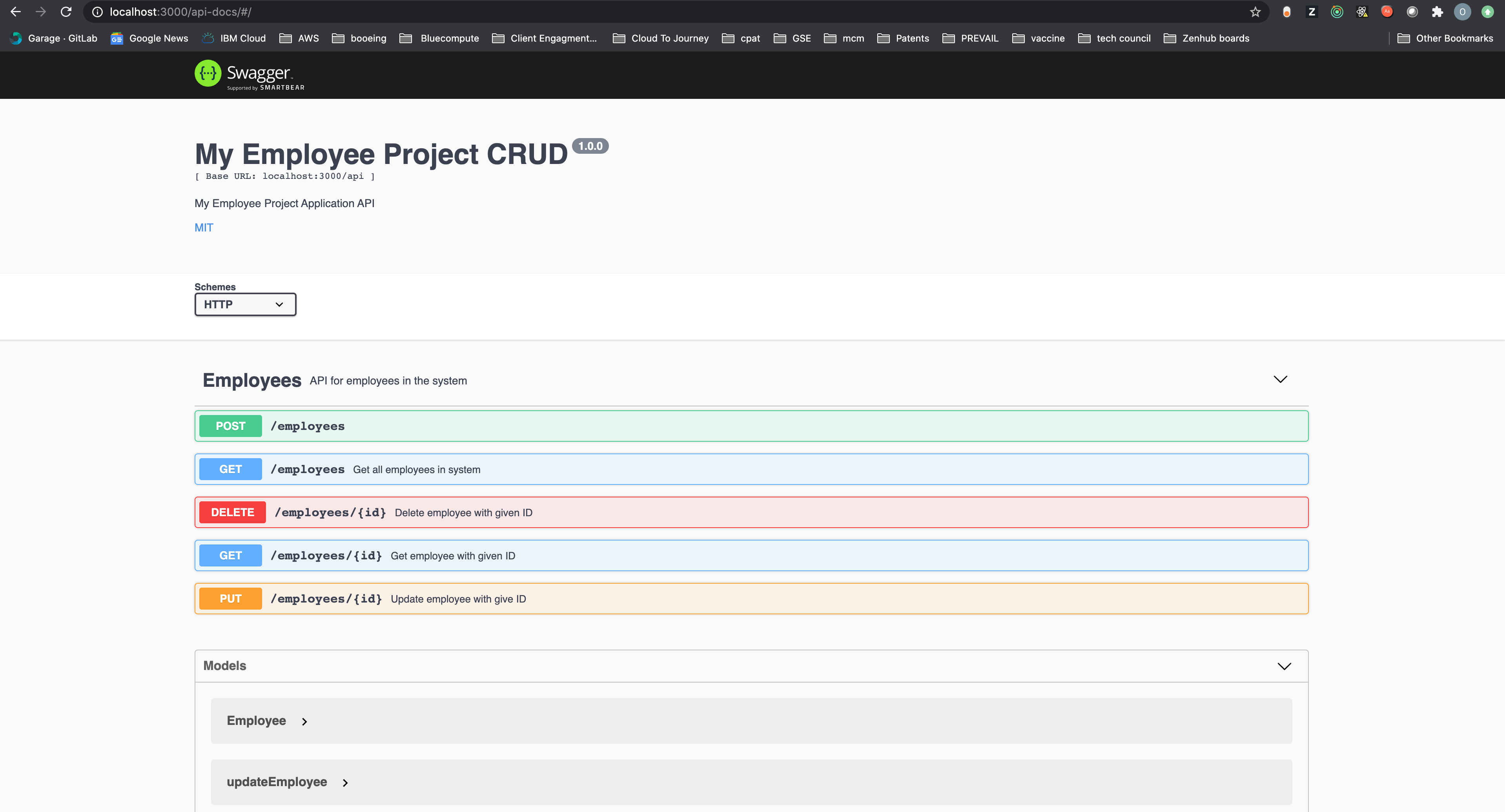The image size is (1505, 812).
Task: Collapse the Models section chevron
Action: [x=1284, y=666]
